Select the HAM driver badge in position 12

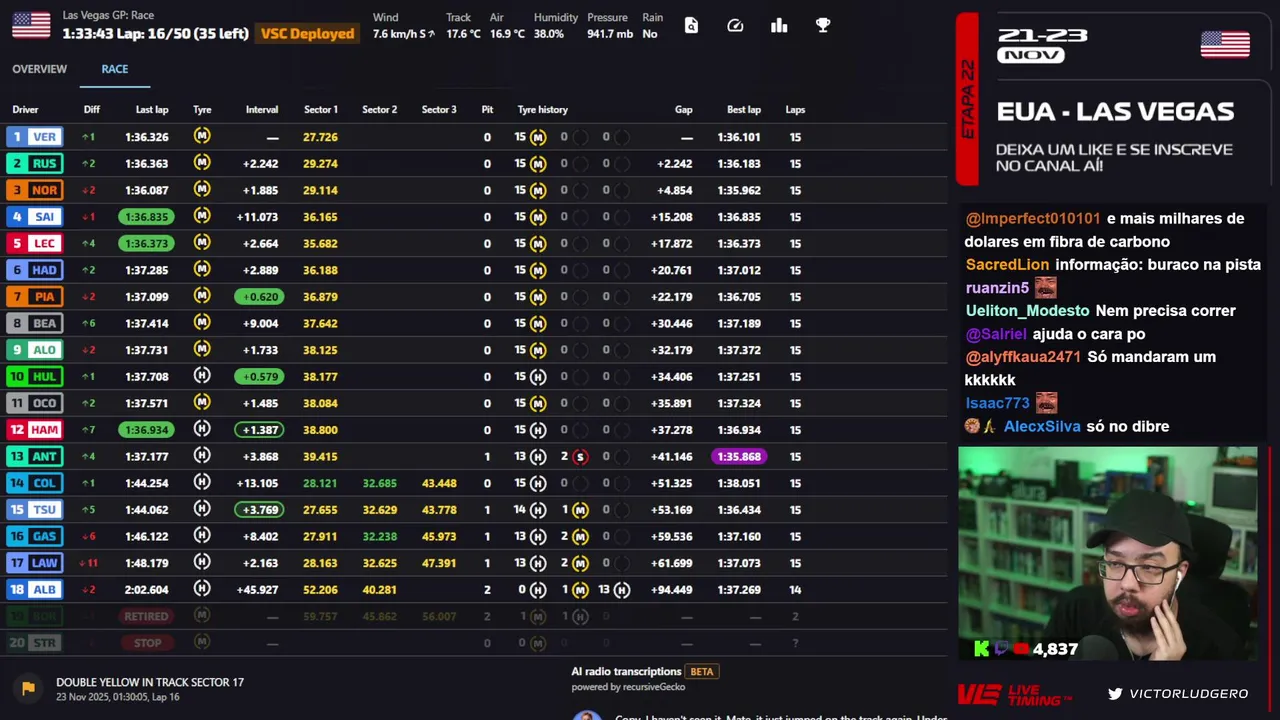pos(35,430)
